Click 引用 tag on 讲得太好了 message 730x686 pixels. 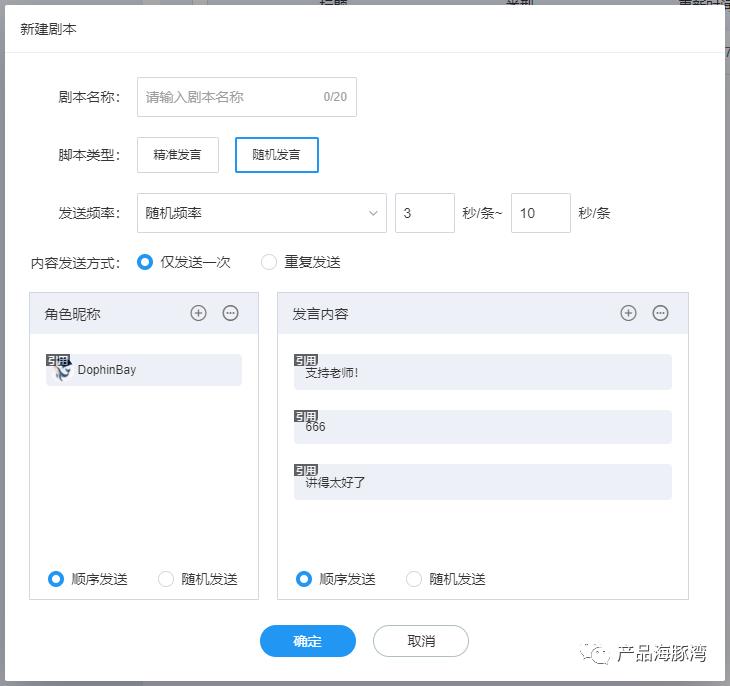305,470
